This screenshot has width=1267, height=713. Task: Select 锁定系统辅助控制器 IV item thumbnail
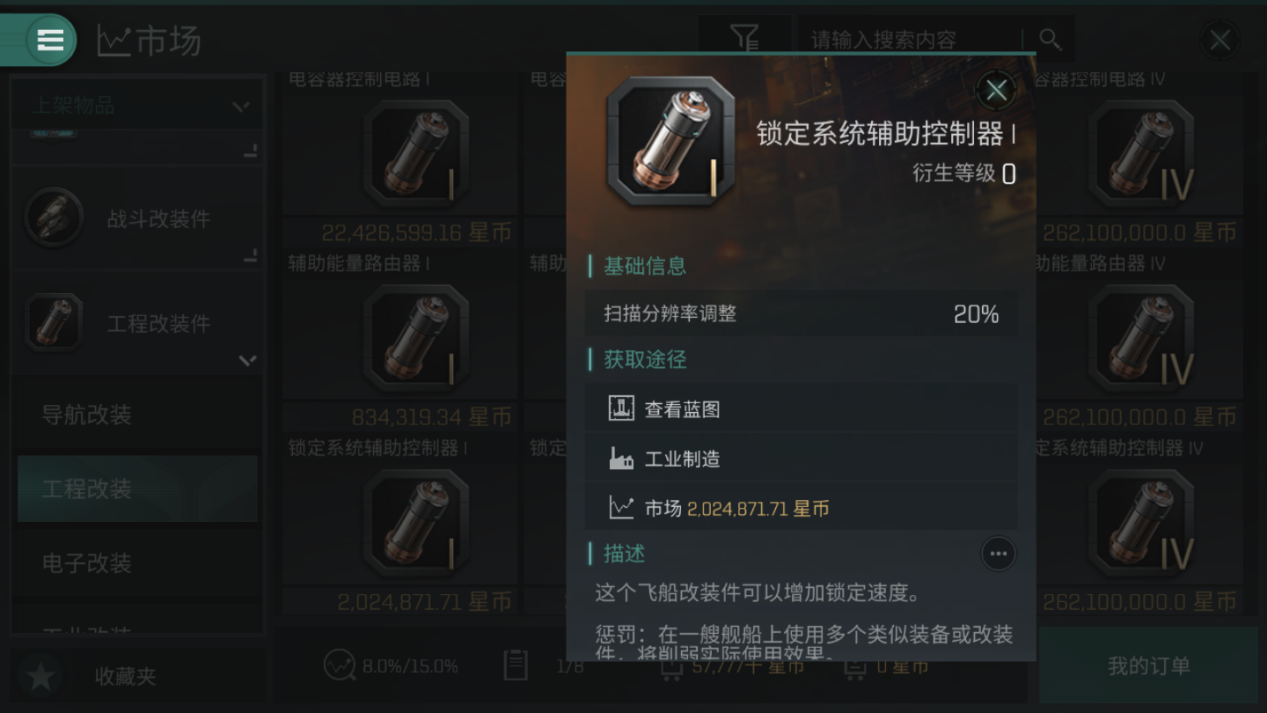1141,522
